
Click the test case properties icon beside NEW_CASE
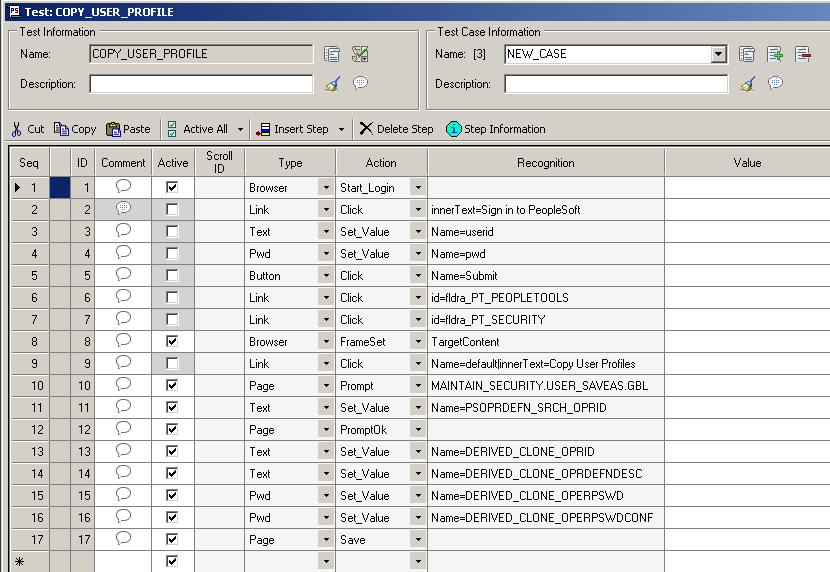click(x=747, y=54)
